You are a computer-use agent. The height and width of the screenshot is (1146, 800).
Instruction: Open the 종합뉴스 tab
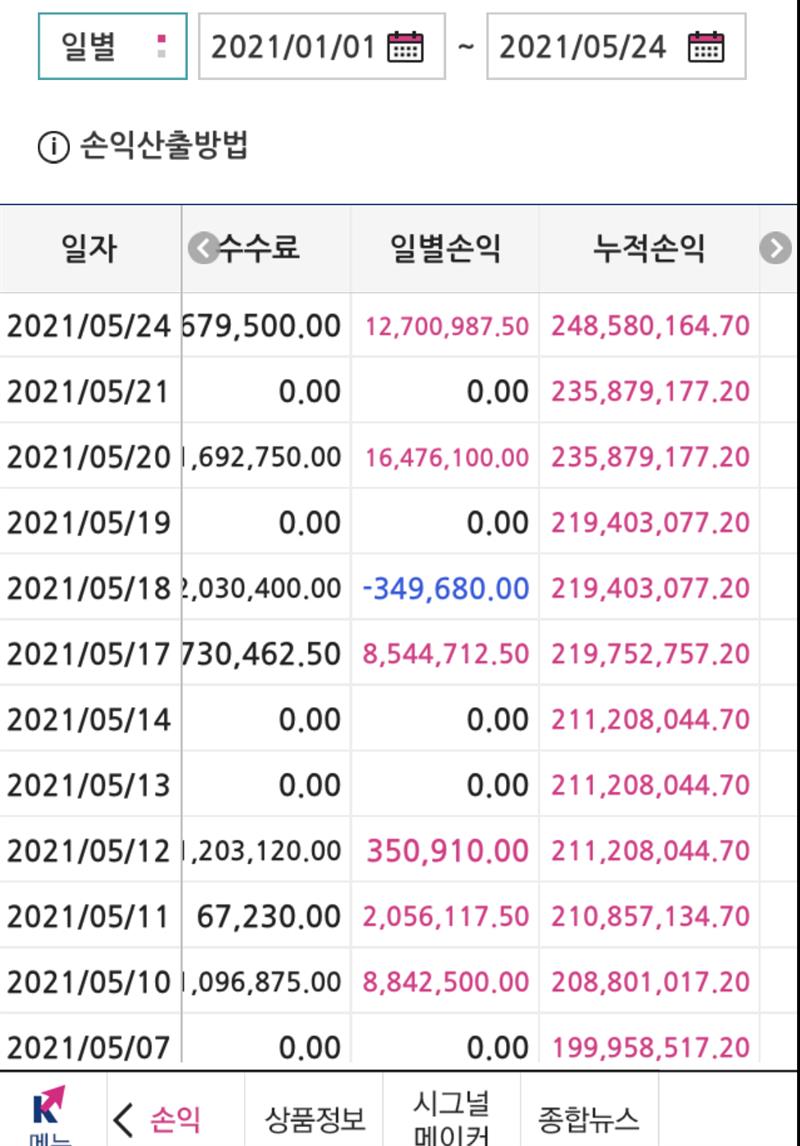click(588, 1119)
